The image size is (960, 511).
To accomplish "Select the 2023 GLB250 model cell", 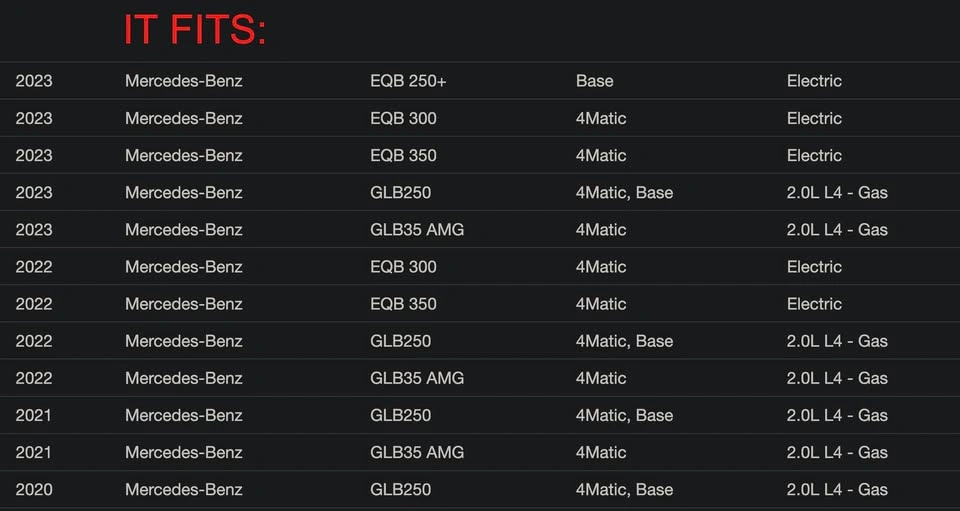I will [400, 192].
